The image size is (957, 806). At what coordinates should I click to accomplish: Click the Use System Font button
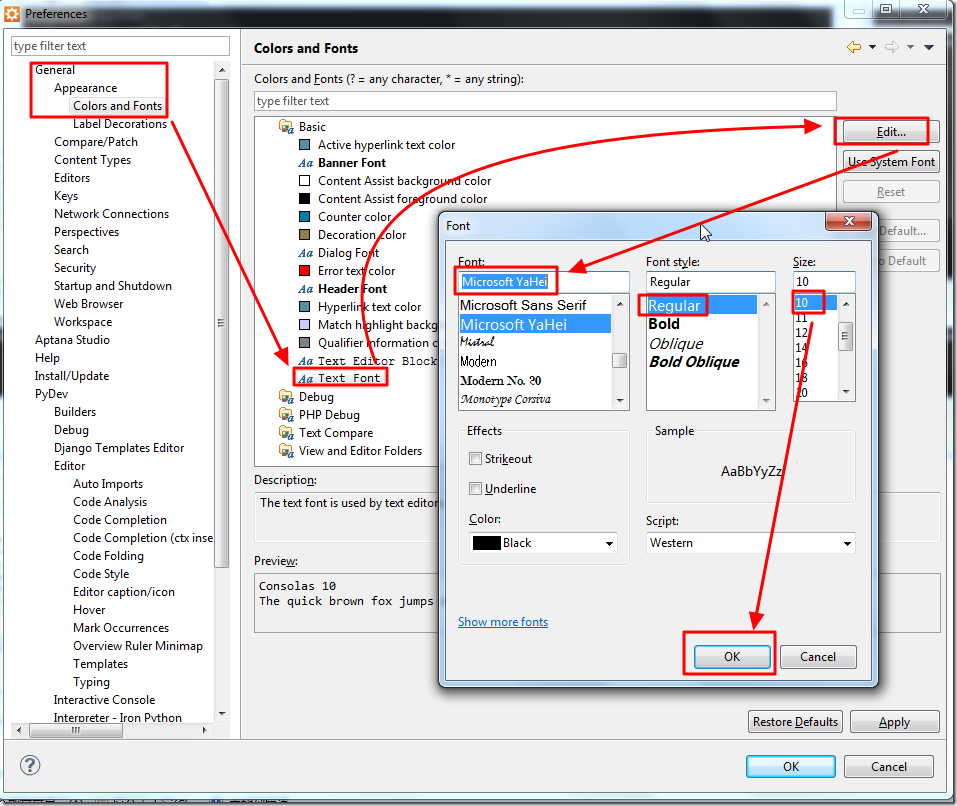click(x=891, y=162)
